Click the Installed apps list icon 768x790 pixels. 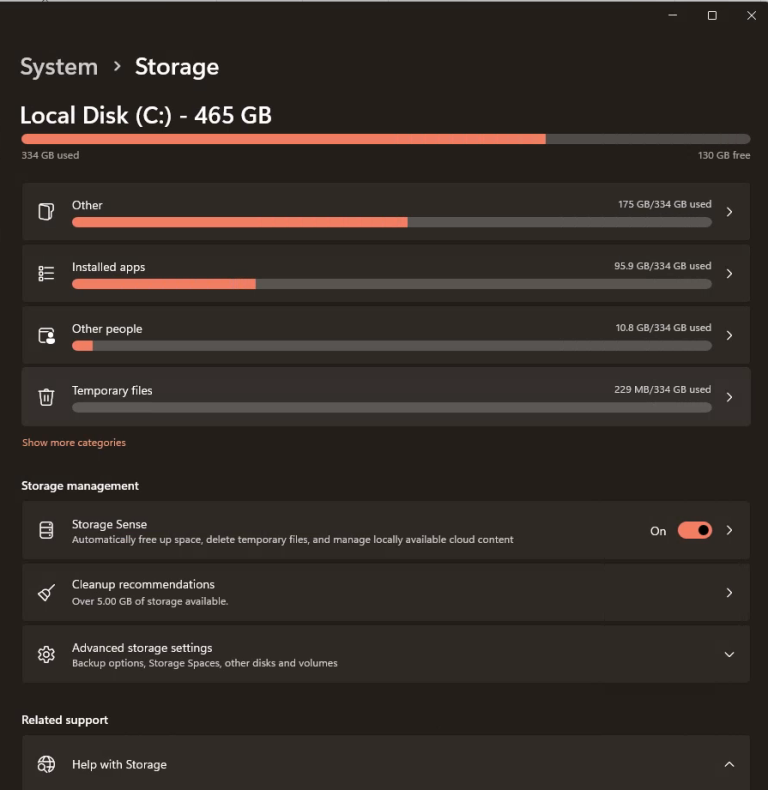click(46, 273)
